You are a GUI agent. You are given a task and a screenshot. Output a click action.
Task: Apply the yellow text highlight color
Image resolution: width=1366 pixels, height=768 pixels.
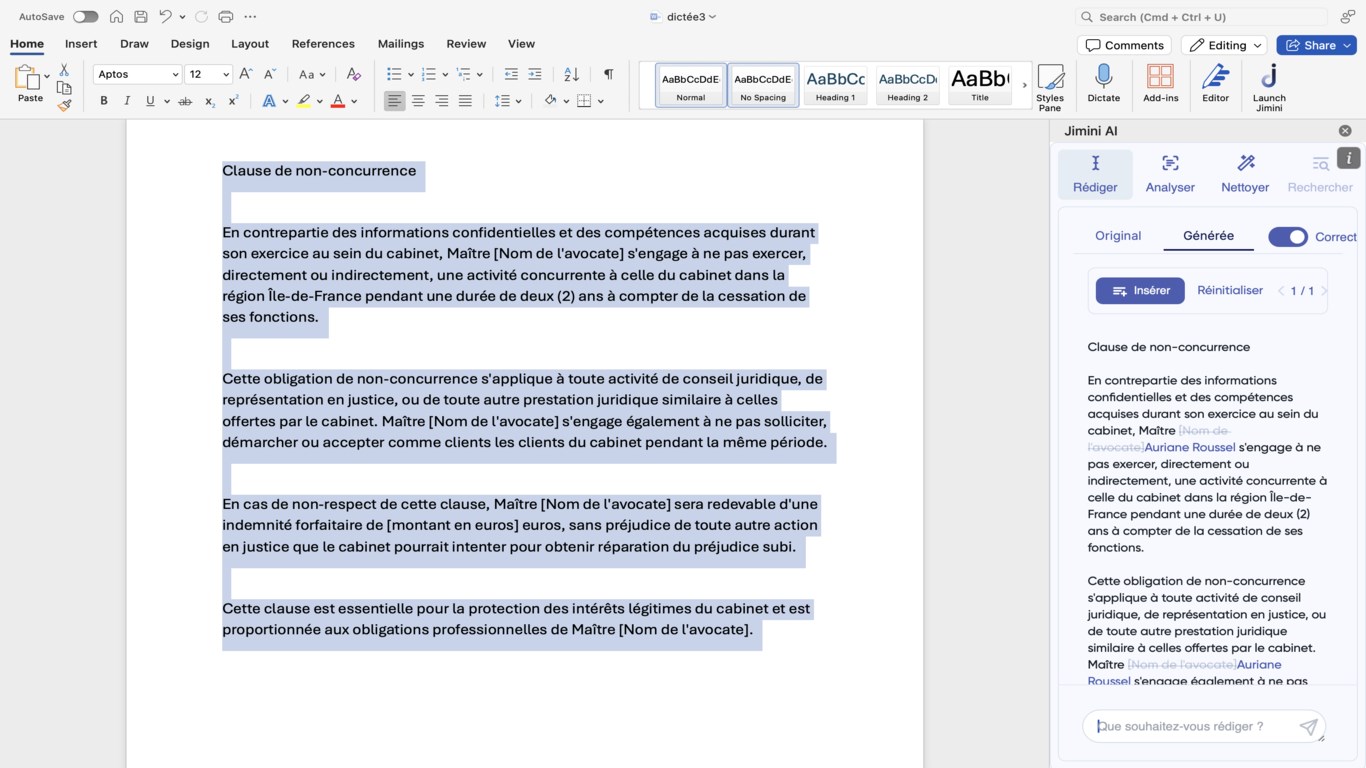[x=304, y=101]
